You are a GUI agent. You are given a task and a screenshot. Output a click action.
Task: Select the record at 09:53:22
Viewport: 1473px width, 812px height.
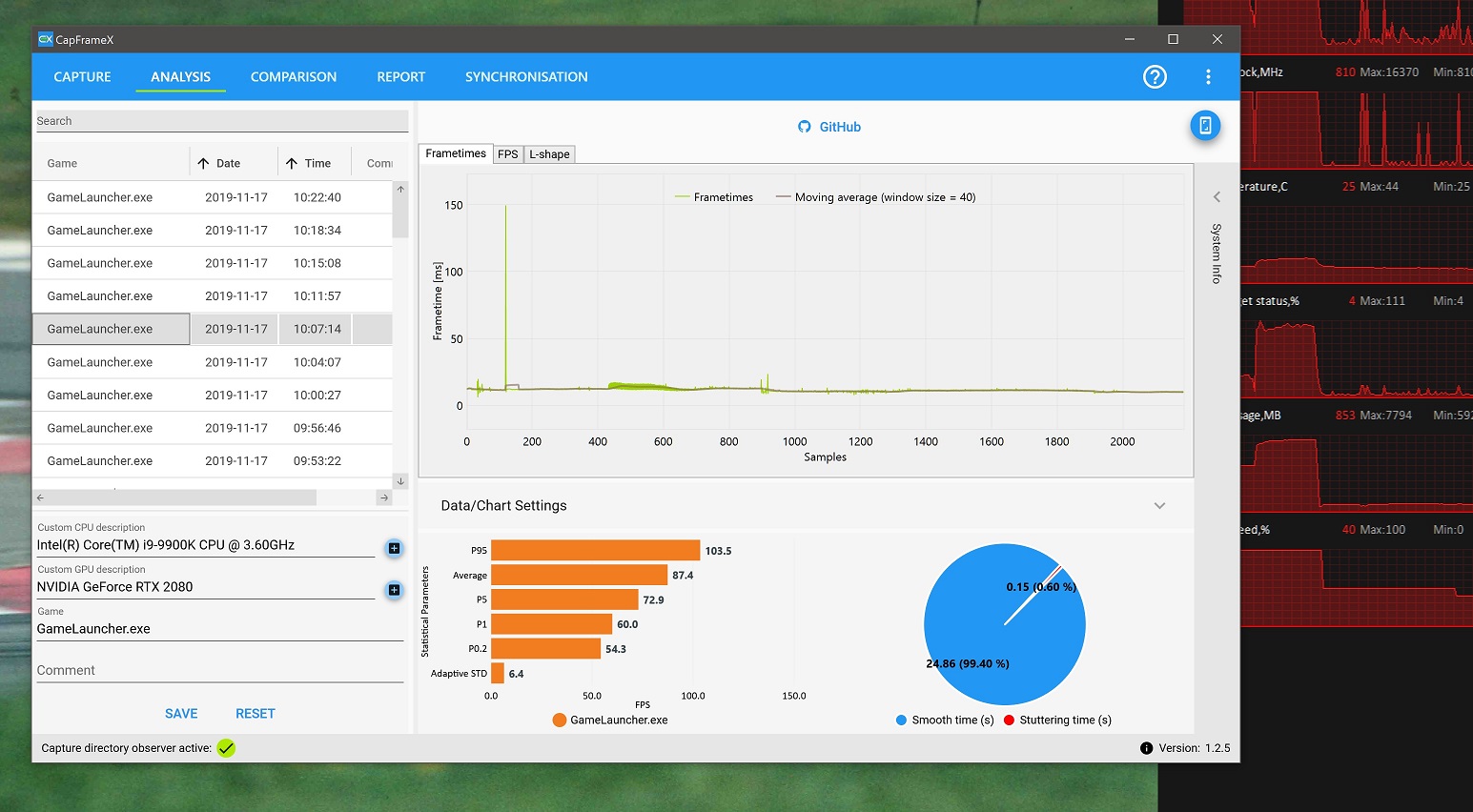pyautogui.click(x=213, y=460)
